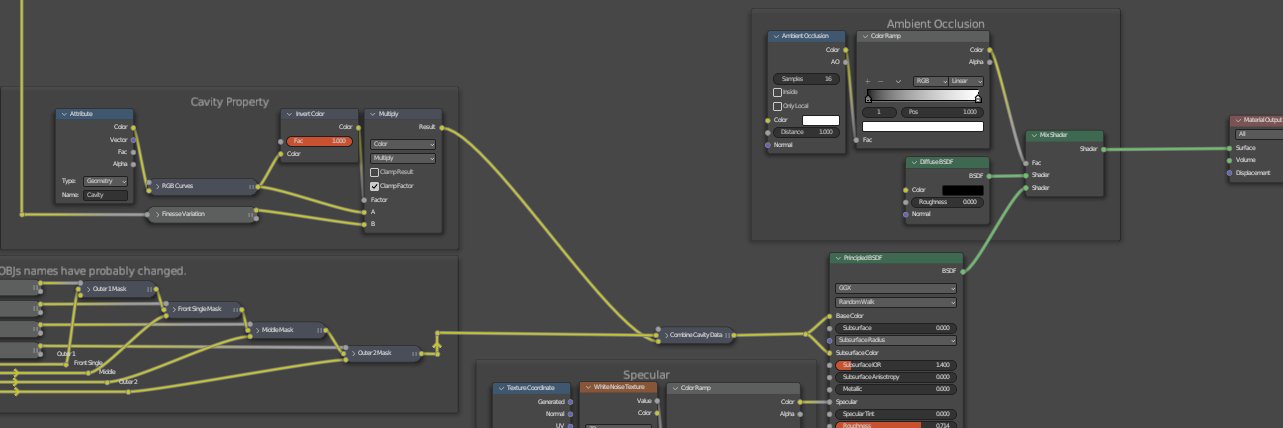1283x428 pixels.
Task: Click the Value output socket of White Noise Texture
Action: (x=657, y=401)
